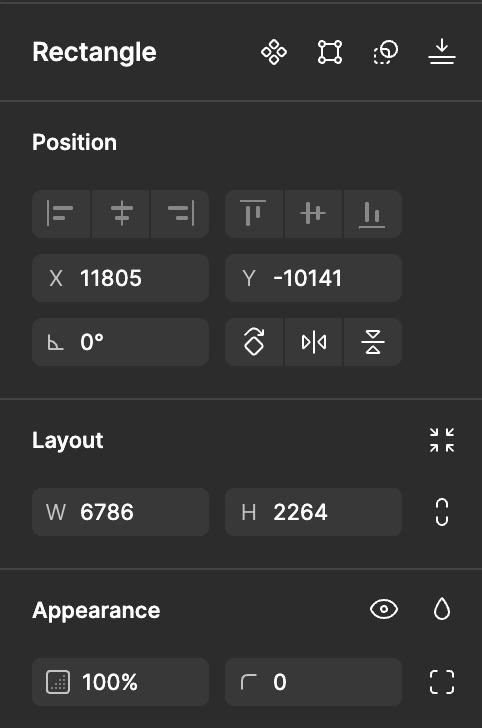482x728 pixels.
Task: Open the export download icon
Action: 442,52
